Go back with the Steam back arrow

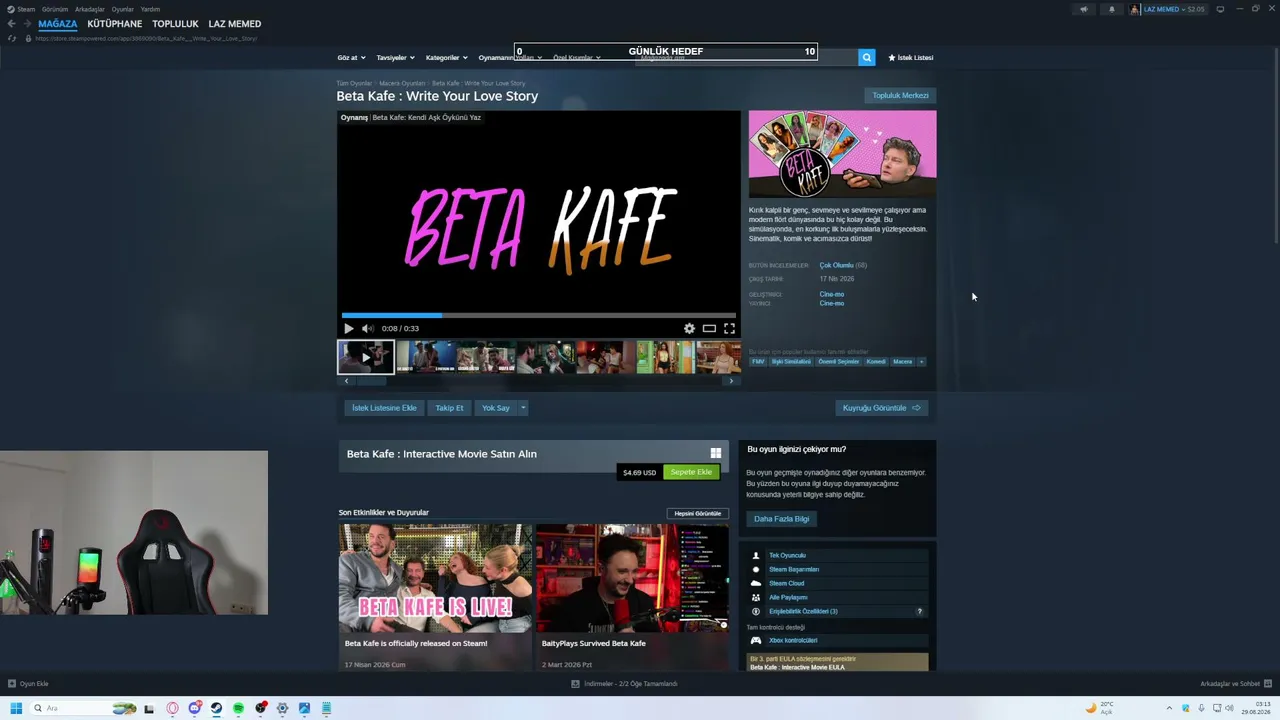[12, 24]
